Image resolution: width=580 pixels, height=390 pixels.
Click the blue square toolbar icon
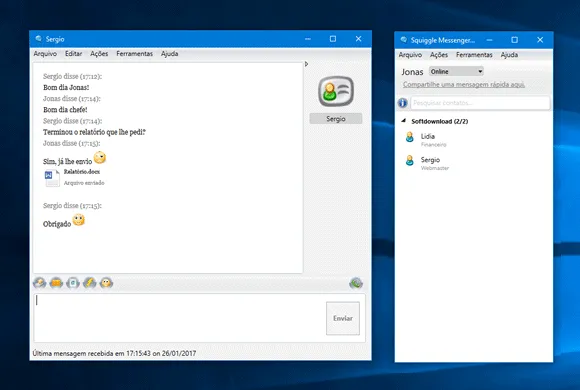click(73, 283)
